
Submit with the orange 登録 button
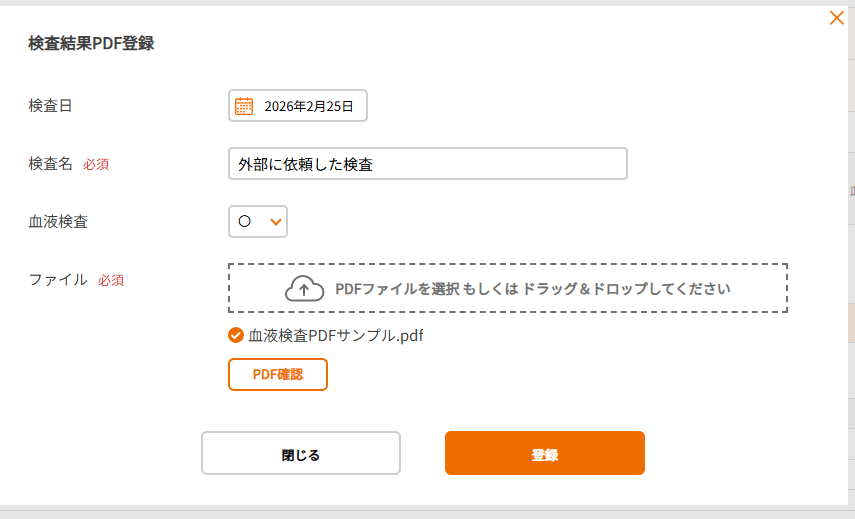click(544, 454)
